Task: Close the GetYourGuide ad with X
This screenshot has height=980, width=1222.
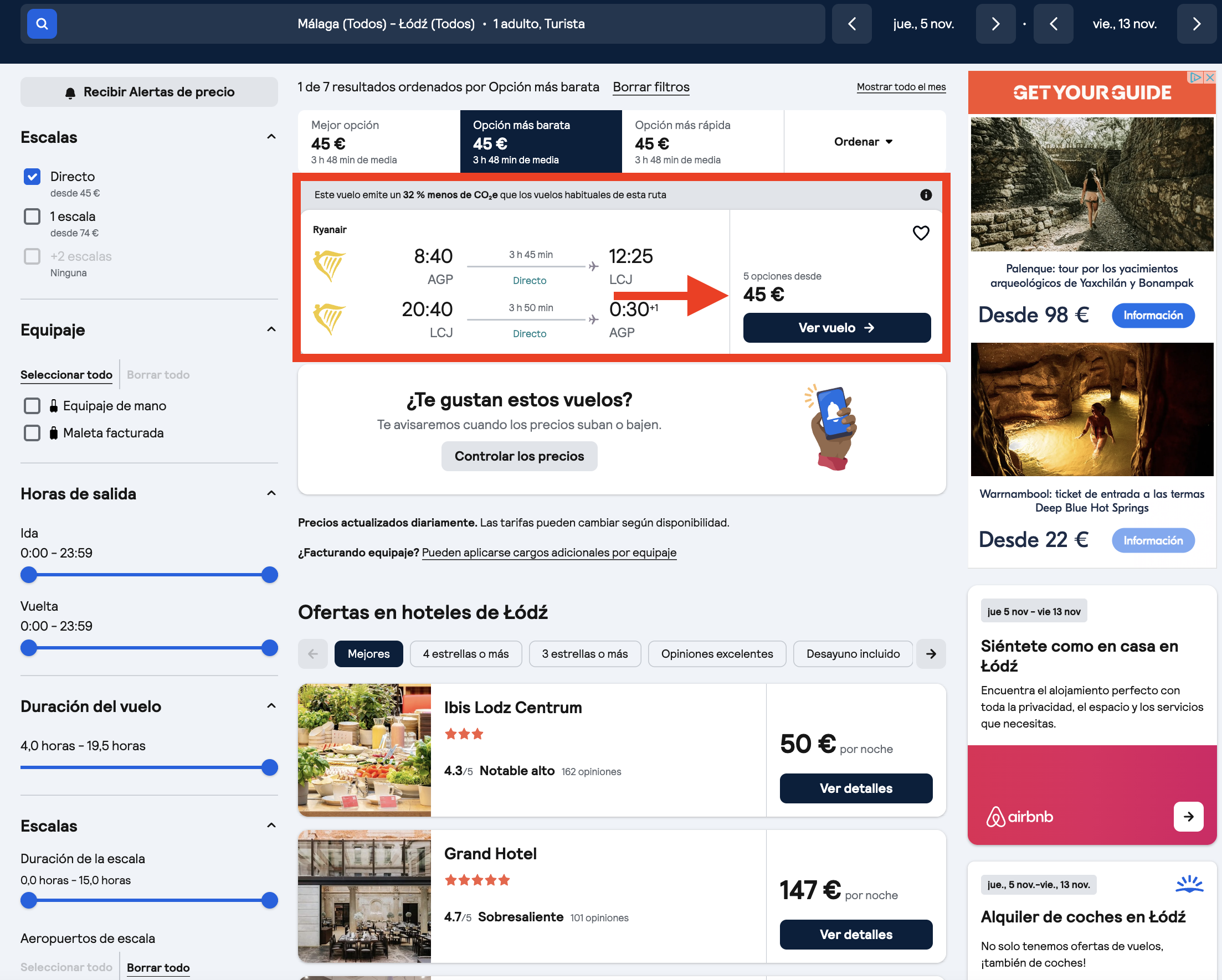Action: click(x=1209, y=78)
